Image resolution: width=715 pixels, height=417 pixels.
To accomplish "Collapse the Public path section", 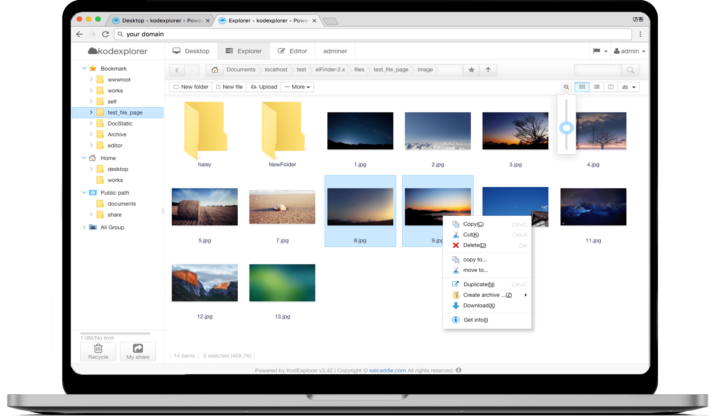I will 84,193.
